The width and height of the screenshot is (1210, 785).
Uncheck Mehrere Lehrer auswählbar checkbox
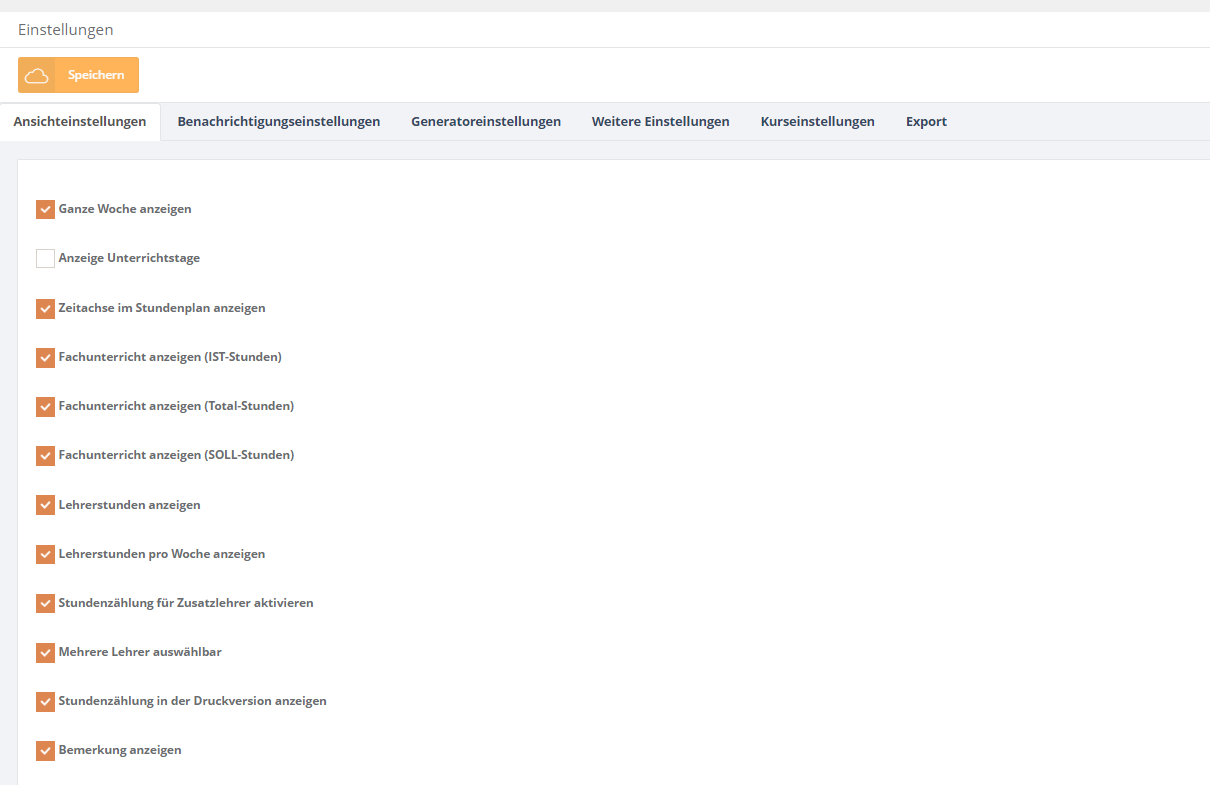(45, 652)
